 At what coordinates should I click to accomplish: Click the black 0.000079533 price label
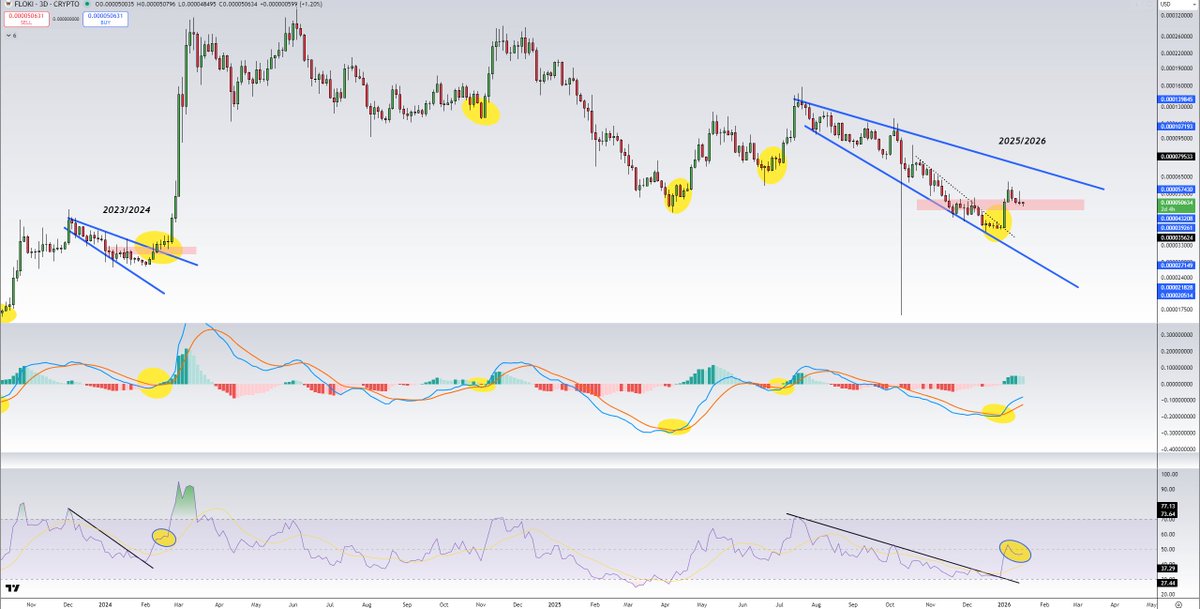(x=1178, y=157)
